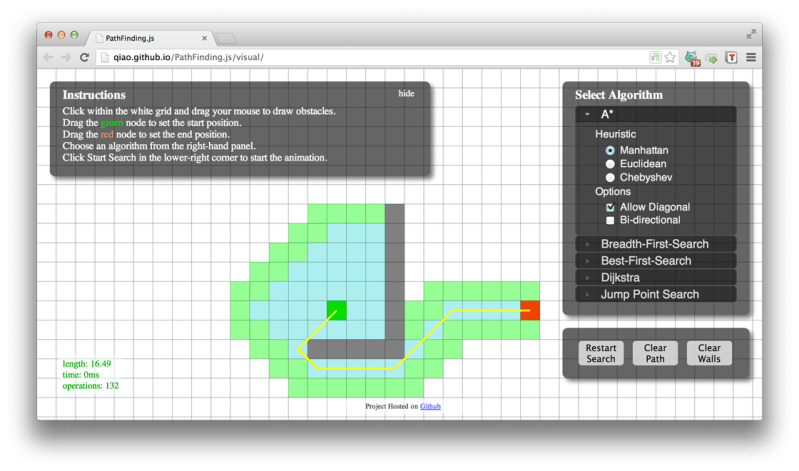Expand the Best-First-Search section
This screenshot has width=799, height=471.
[x=656, y=260]
